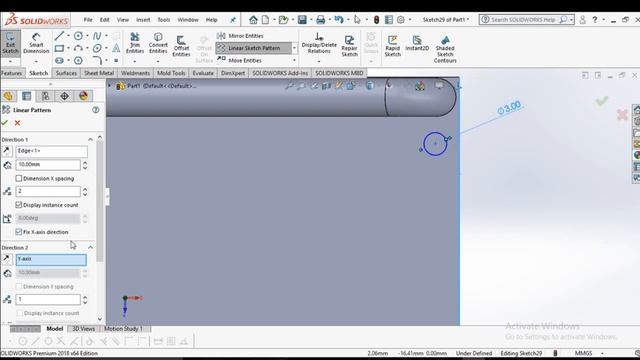Switch to the Features tab
Screen dimensions: 640x360
pos(12,73)
